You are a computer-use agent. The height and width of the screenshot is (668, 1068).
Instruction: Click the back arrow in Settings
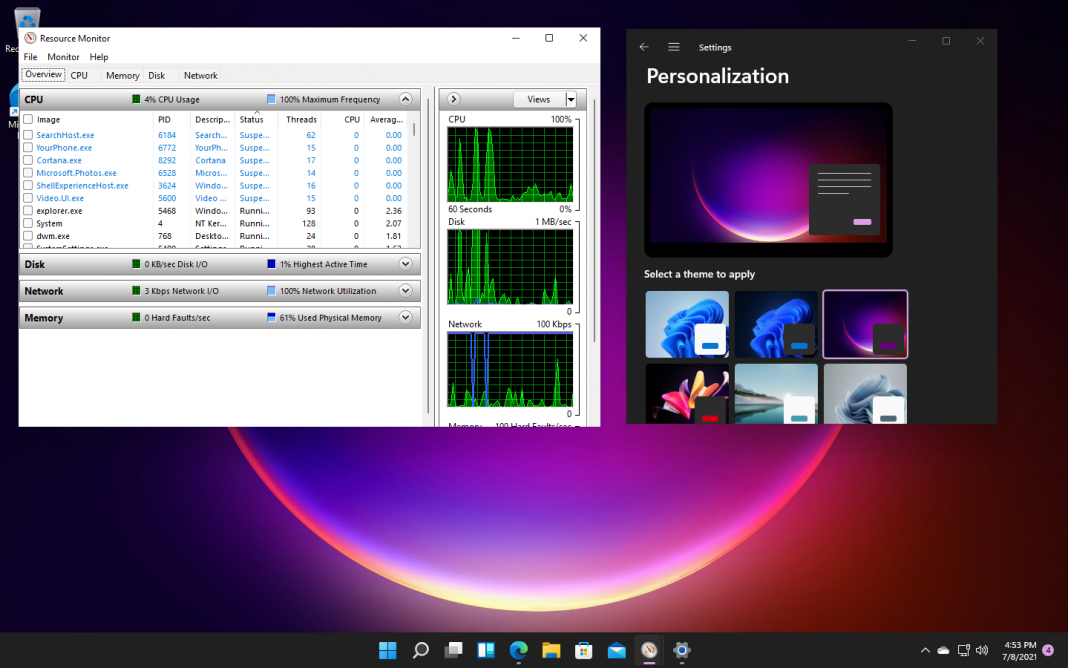(644, 46)
